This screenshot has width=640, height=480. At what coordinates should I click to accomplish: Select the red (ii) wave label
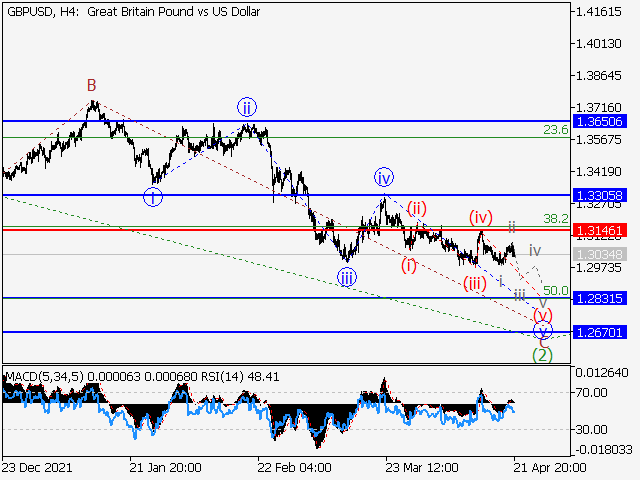(x=416, y=208)
